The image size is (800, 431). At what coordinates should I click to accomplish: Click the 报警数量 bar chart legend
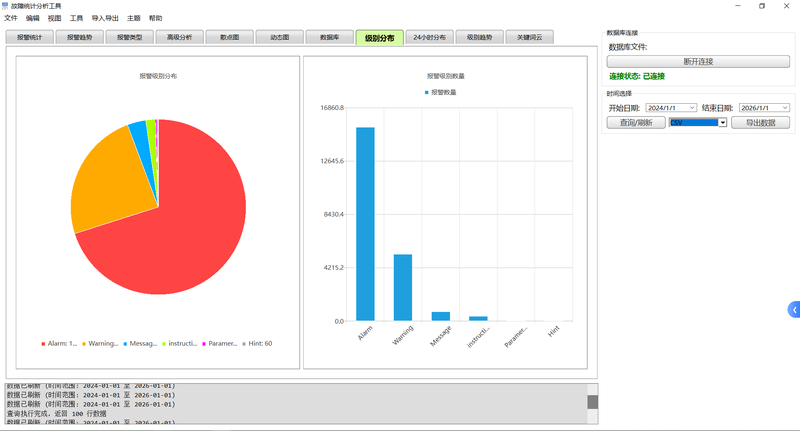[x=441, y=92]
